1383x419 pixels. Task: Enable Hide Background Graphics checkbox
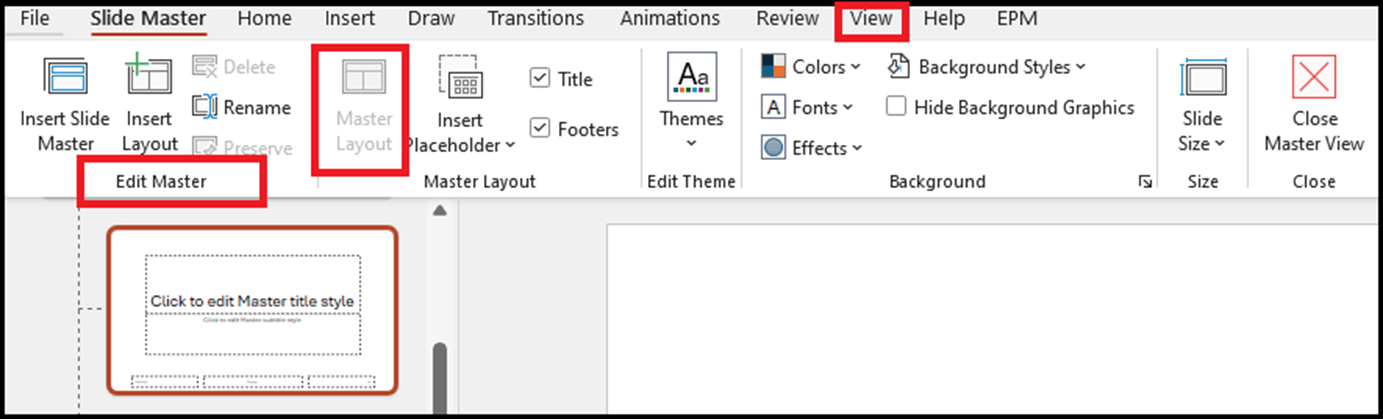point(897,107)
